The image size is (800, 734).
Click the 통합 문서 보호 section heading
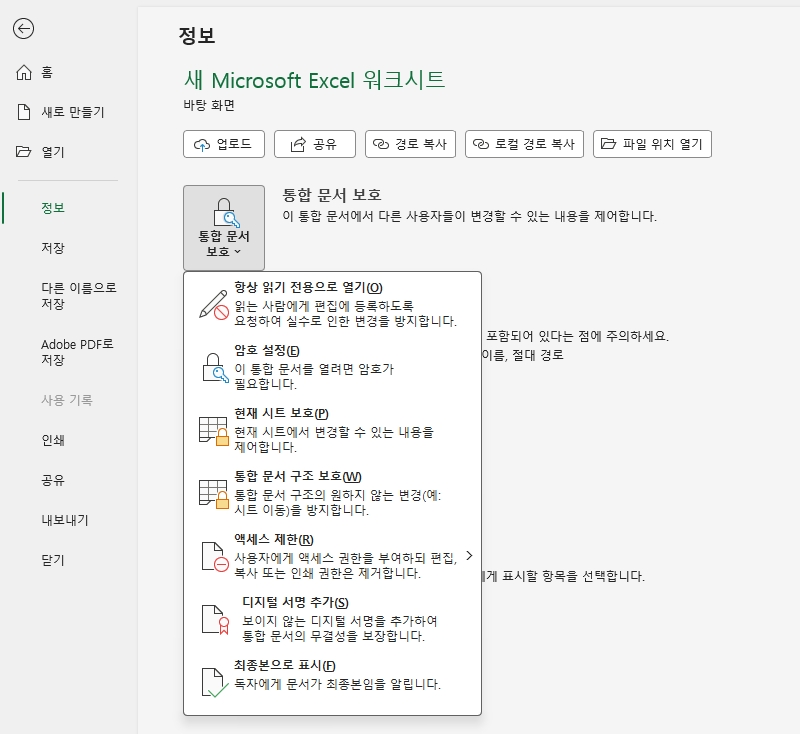point(332,194)
